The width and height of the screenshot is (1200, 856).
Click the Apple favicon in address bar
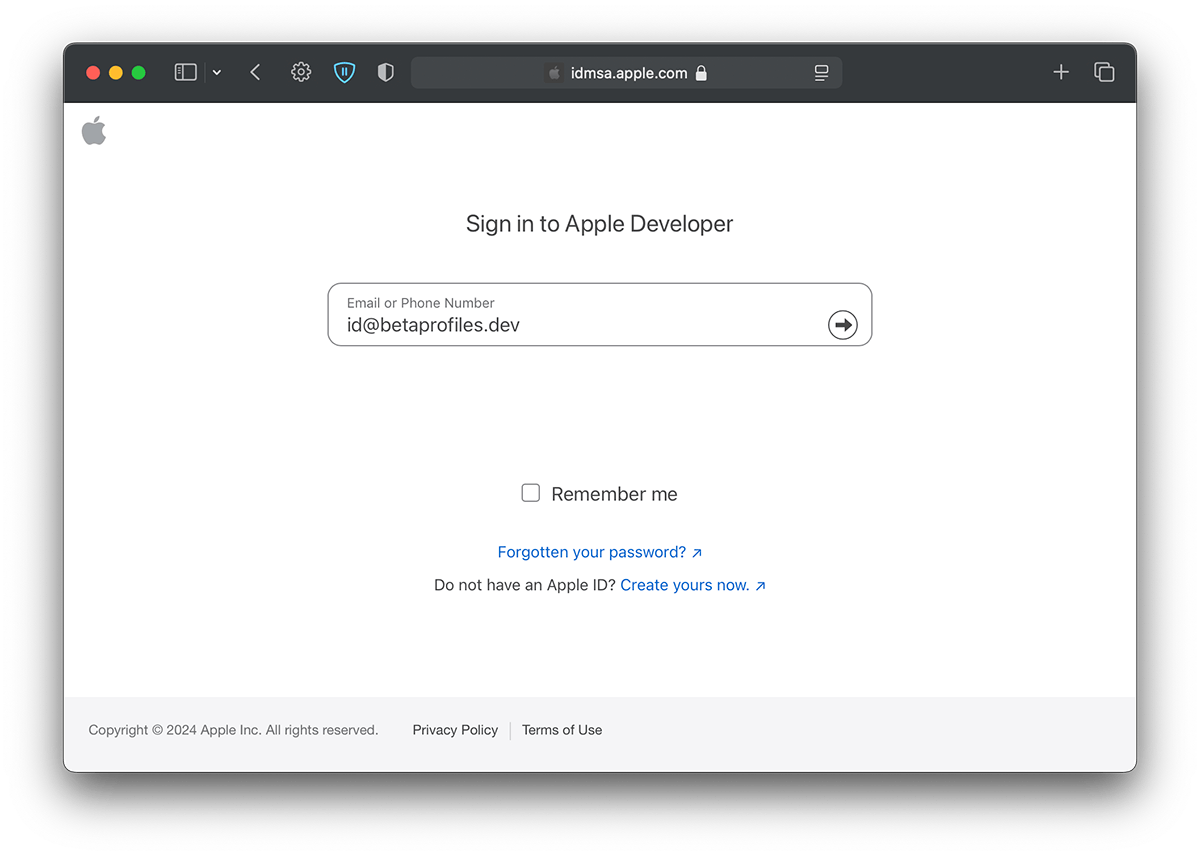tap(554, 73)
